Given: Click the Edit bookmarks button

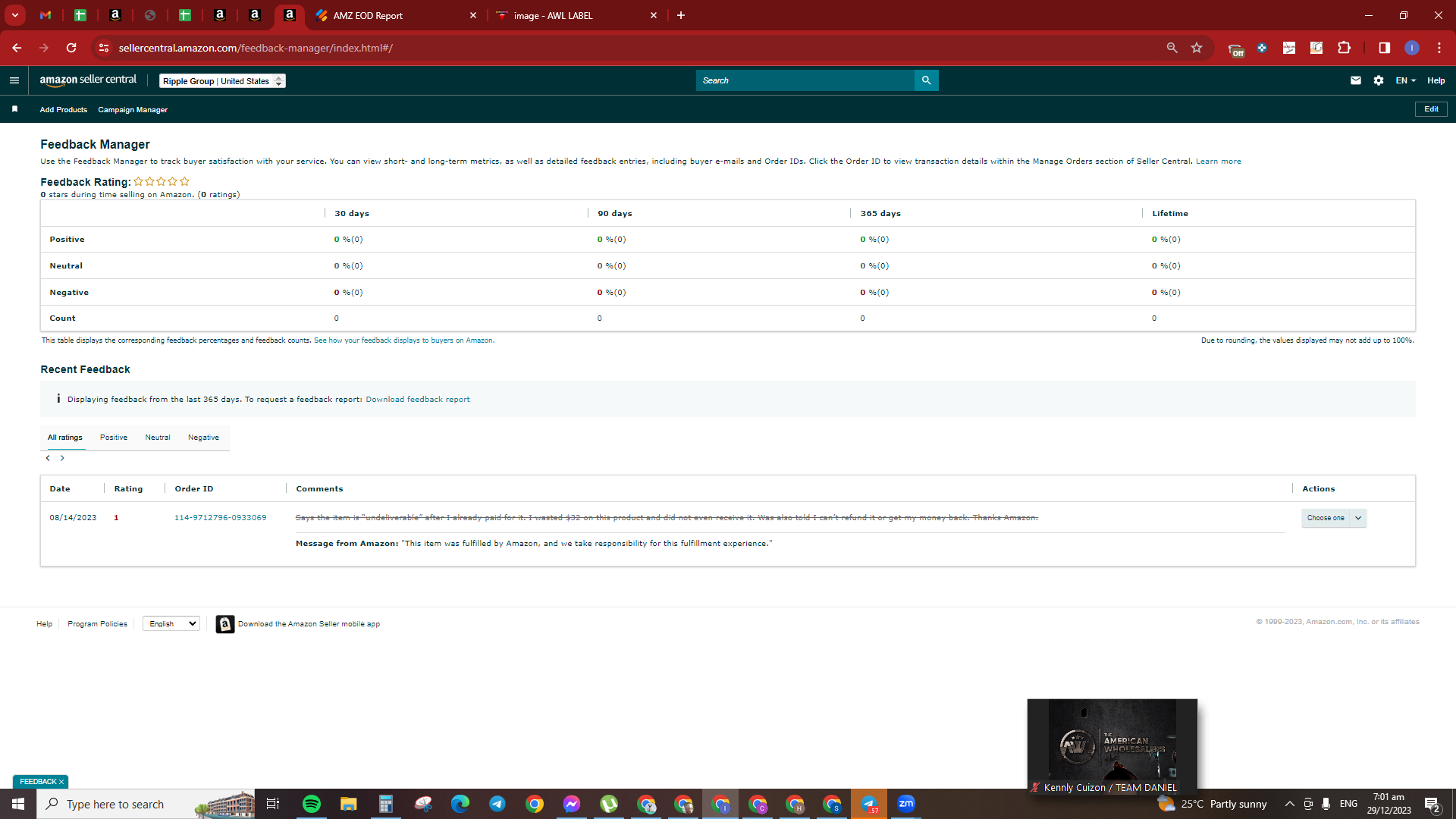Looking at the screenshot, I should (x=1431, y=109).
